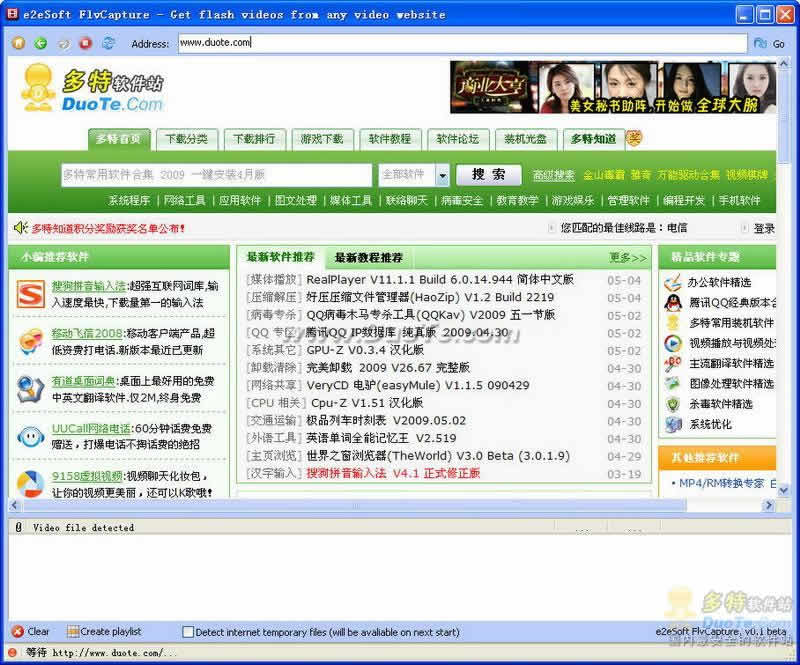Open the 万能驱动合集 link

[x=688, y=175]
